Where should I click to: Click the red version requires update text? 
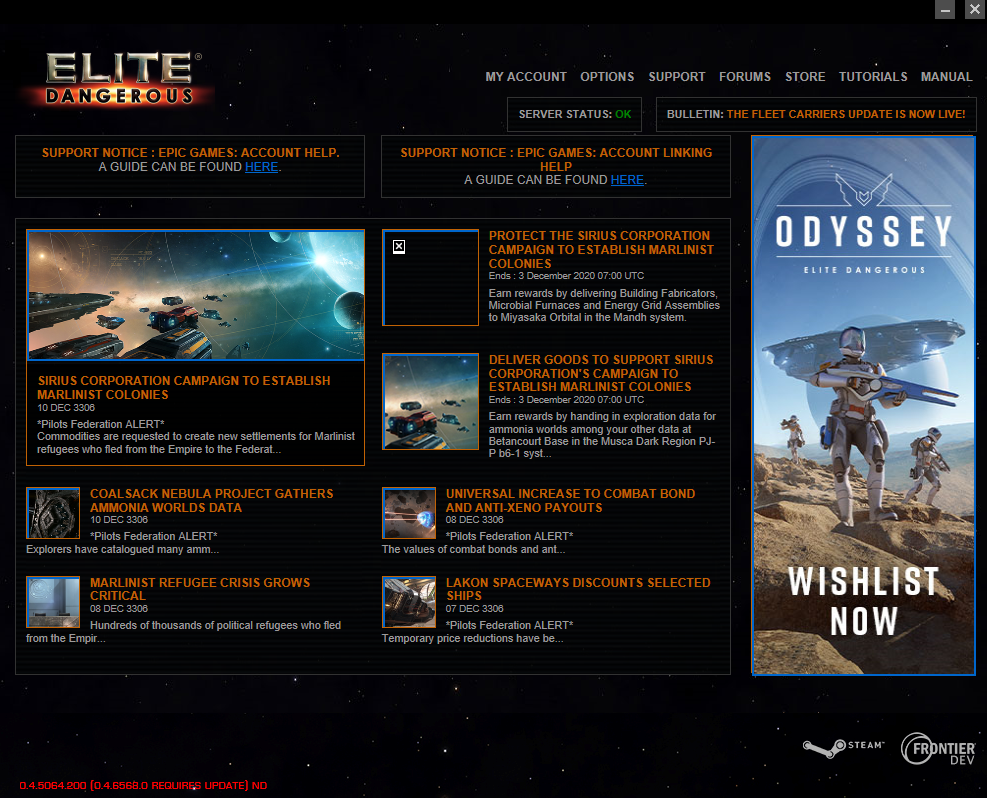tap(144, 785)
